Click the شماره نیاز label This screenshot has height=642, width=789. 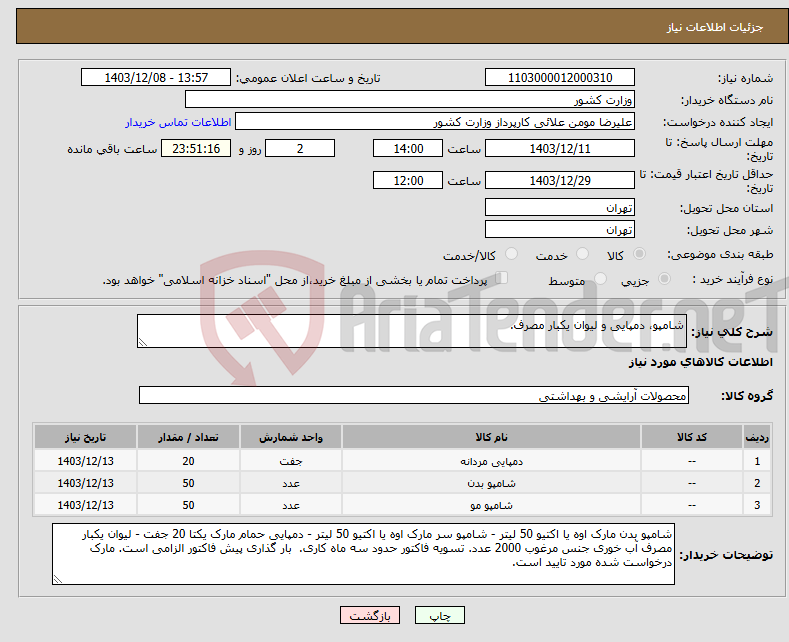[x=745, y=78]
